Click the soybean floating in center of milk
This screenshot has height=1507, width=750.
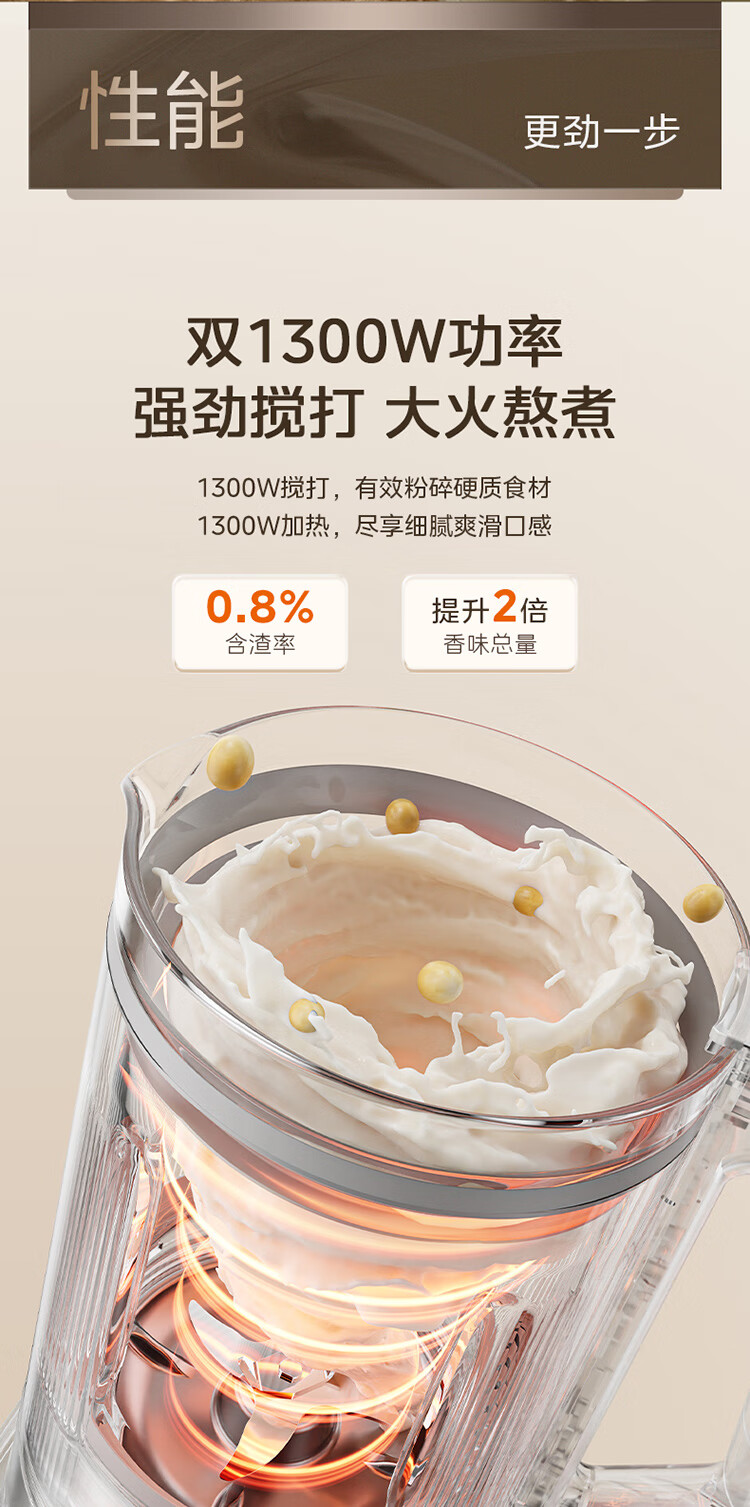(x=441, y=981)
